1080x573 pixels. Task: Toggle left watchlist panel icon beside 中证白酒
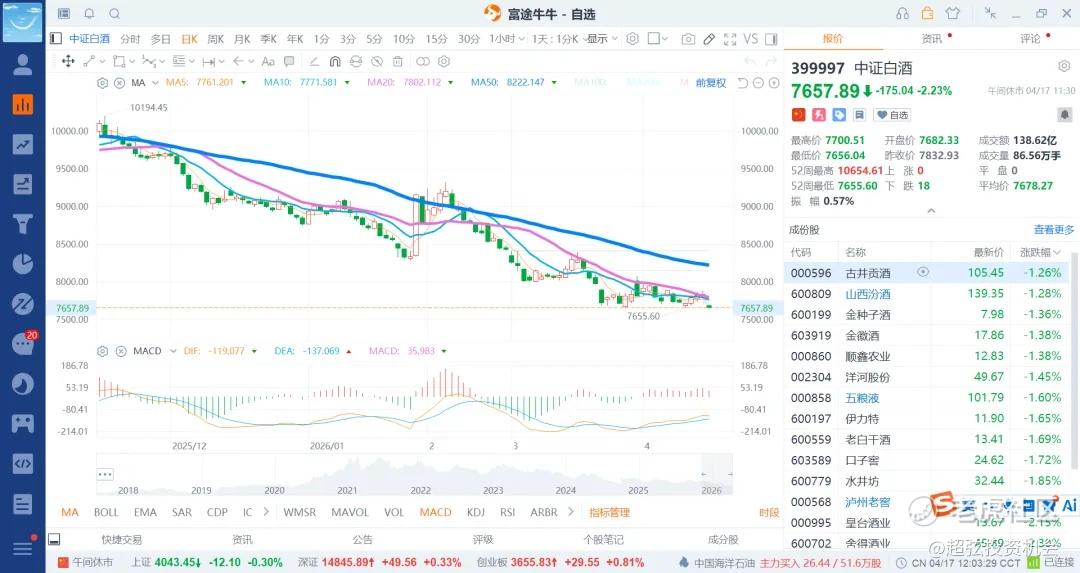[56, 39]
